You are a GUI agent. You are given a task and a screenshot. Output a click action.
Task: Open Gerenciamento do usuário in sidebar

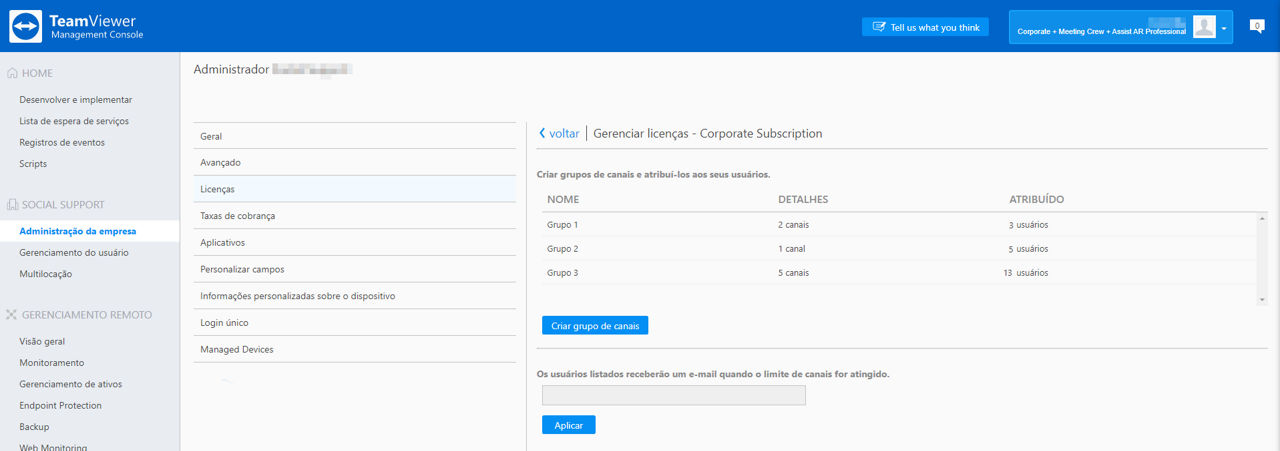74,253
